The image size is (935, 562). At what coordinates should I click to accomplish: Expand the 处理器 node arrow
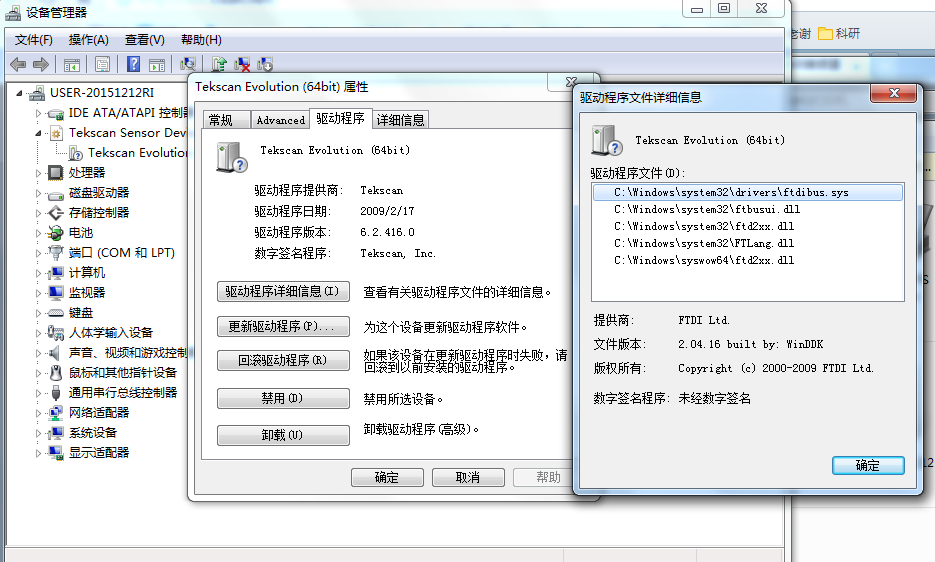click(x=38, y=174)
